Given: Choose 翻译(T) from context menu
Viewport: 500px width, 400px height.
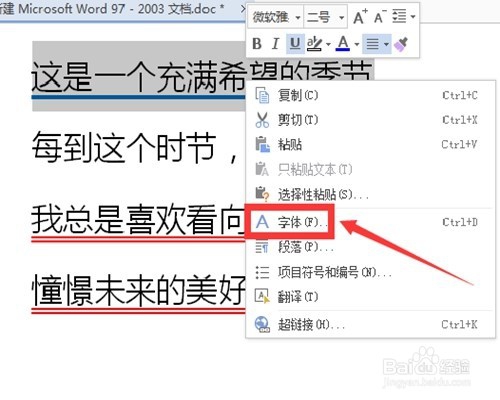Looking at the screenshot, I should (x=370, y=297).
